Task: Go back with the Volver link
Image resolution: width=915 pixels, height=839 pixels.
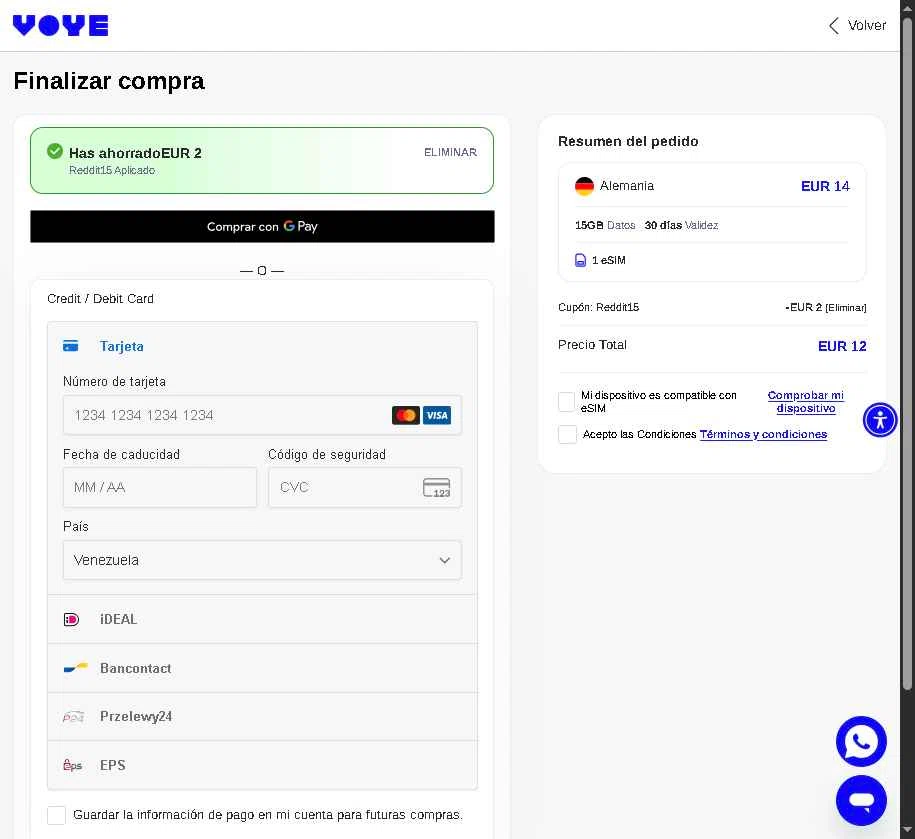Action: 857,25
